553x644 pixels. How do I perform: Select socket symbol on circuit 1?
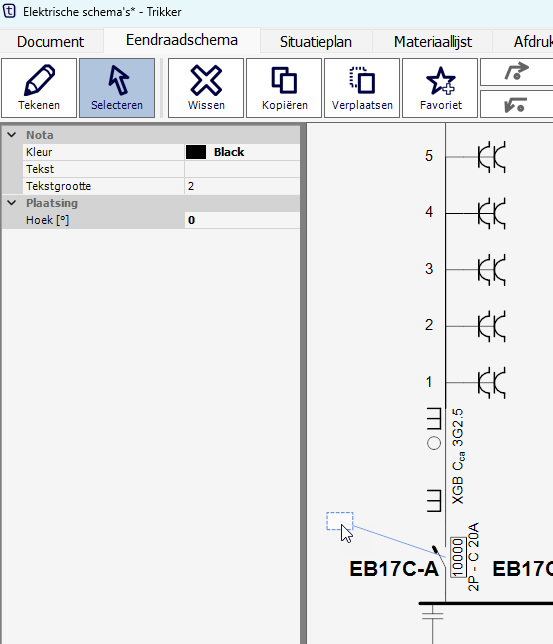(x=491, y=383)
